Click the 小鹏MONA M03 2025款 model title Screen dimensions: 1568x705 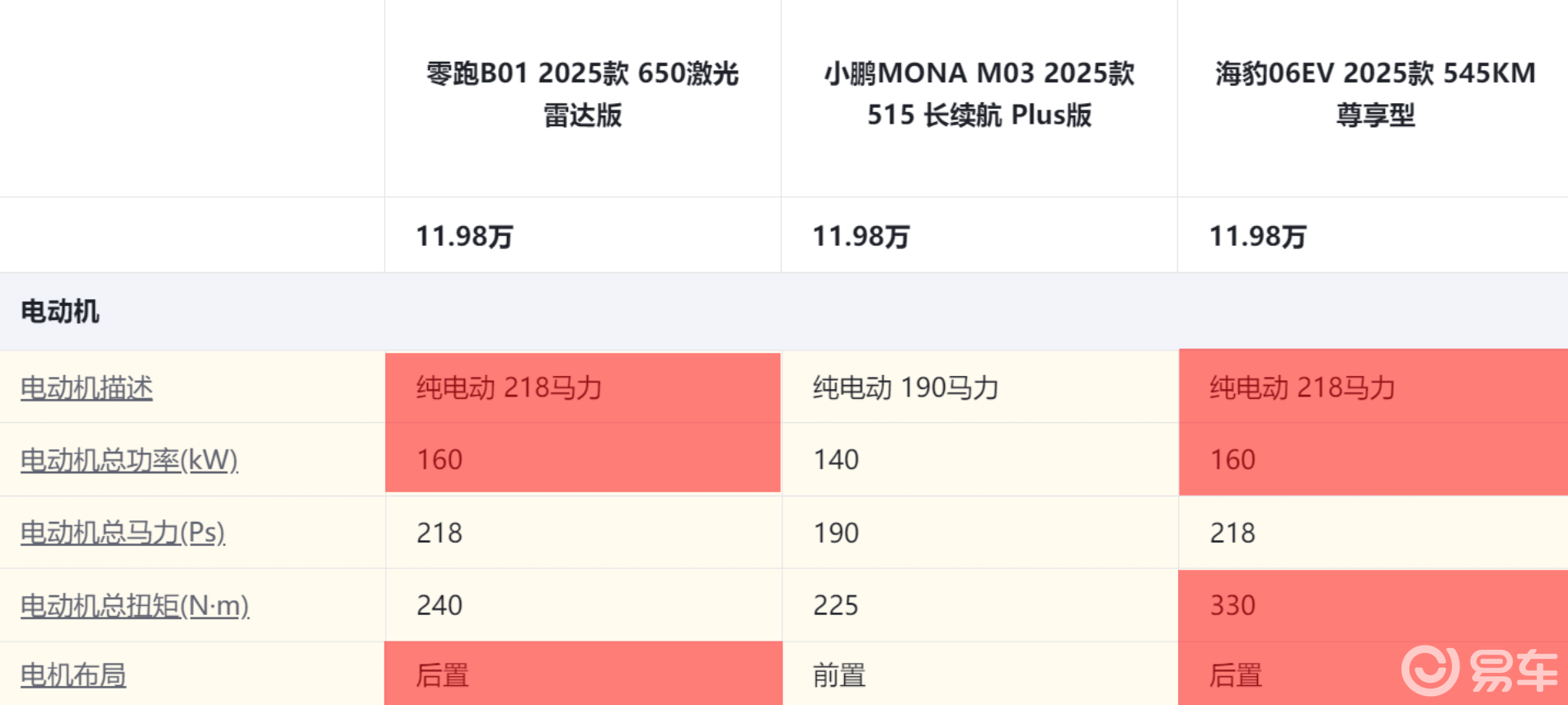(979, 94)
